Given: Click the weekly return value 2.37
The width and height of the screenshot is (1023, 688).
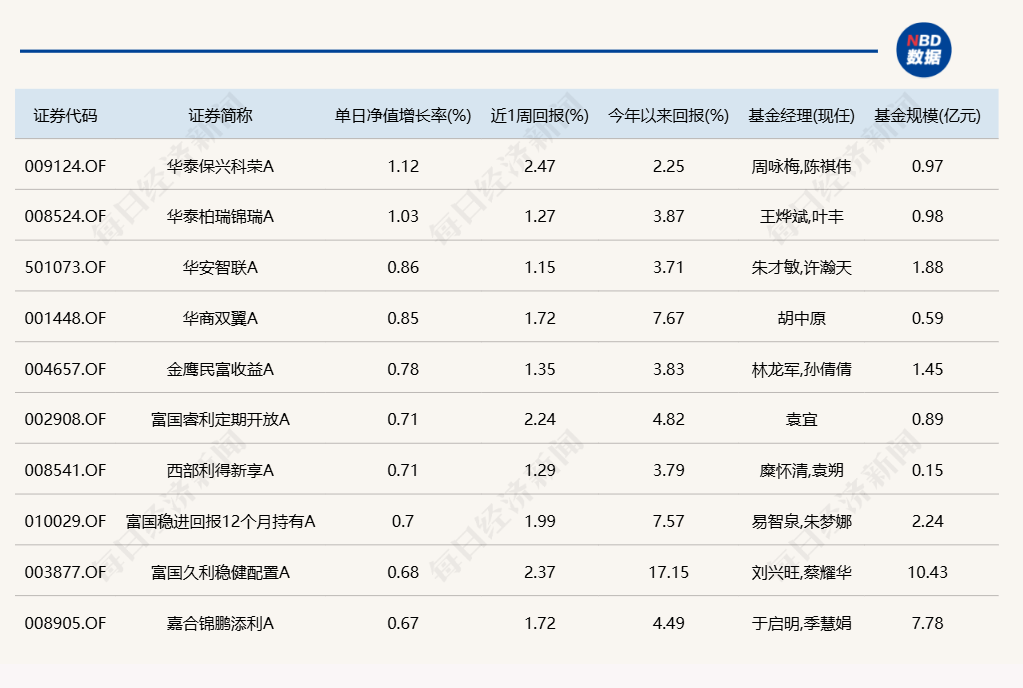Looking at the screenshot, I should point(540,572).
